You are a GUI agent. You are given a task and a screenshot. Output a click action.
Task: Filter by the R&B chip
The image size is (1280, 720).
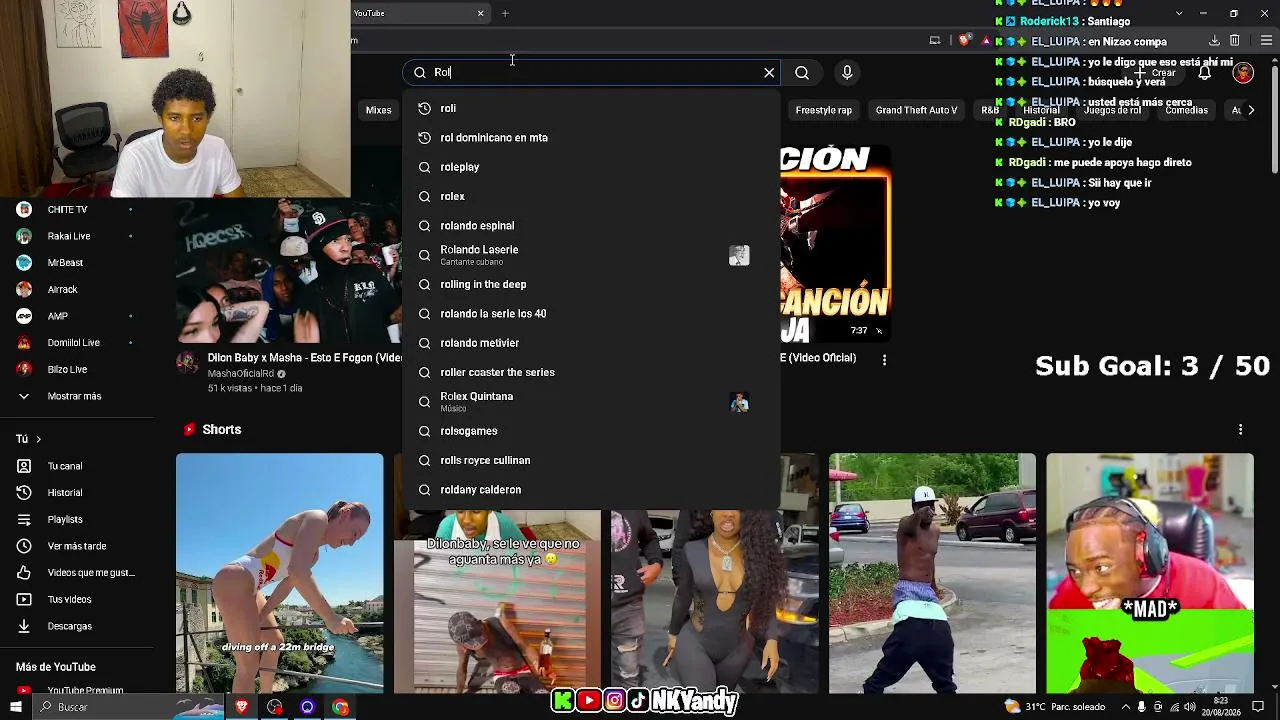click(x=990, y=110)
